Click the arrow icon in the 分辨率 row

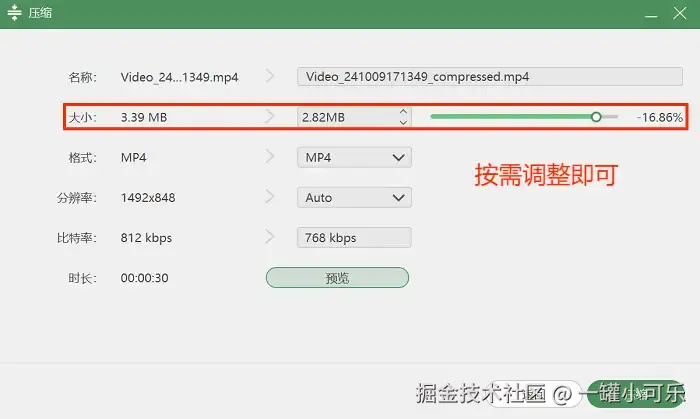click(x=270, y=196)
